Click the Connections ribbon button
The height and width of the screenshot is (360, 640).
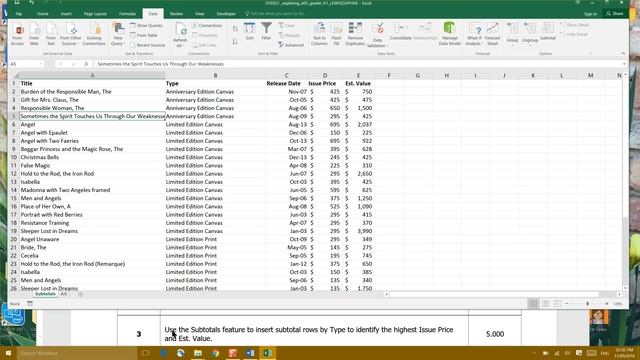207,25
